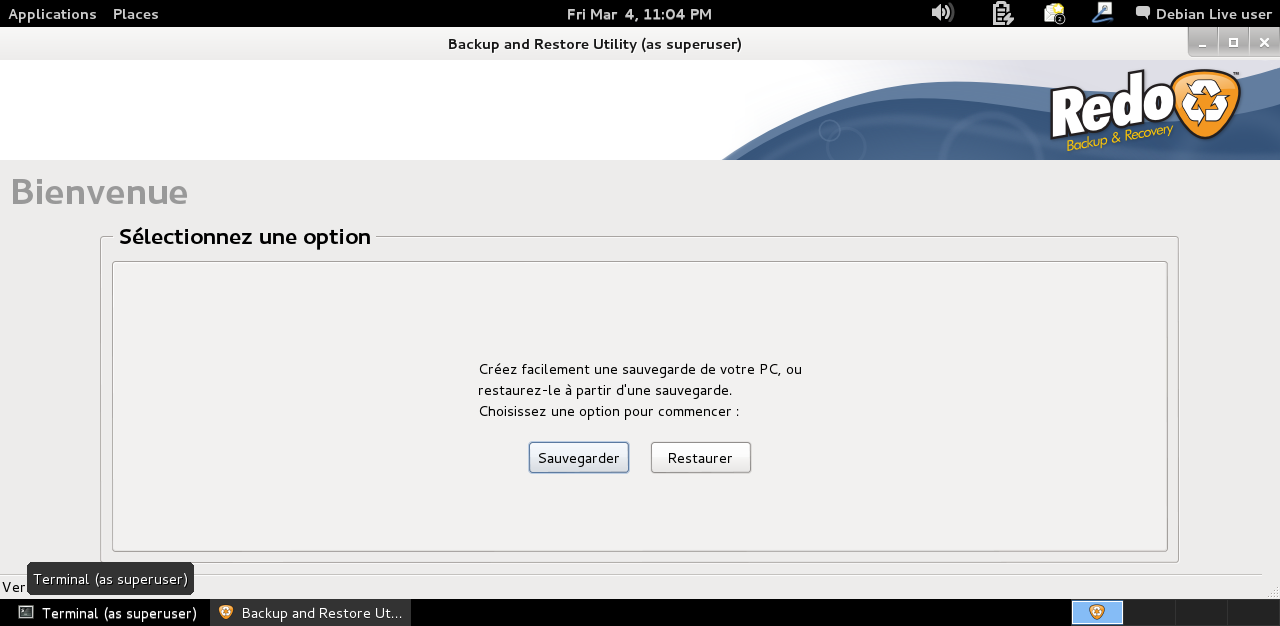The height and width of the screenshot is (626, 1280).
Task: Switch to Terminal (as superuser) in taskbar
Action: [x=108, y=613]
